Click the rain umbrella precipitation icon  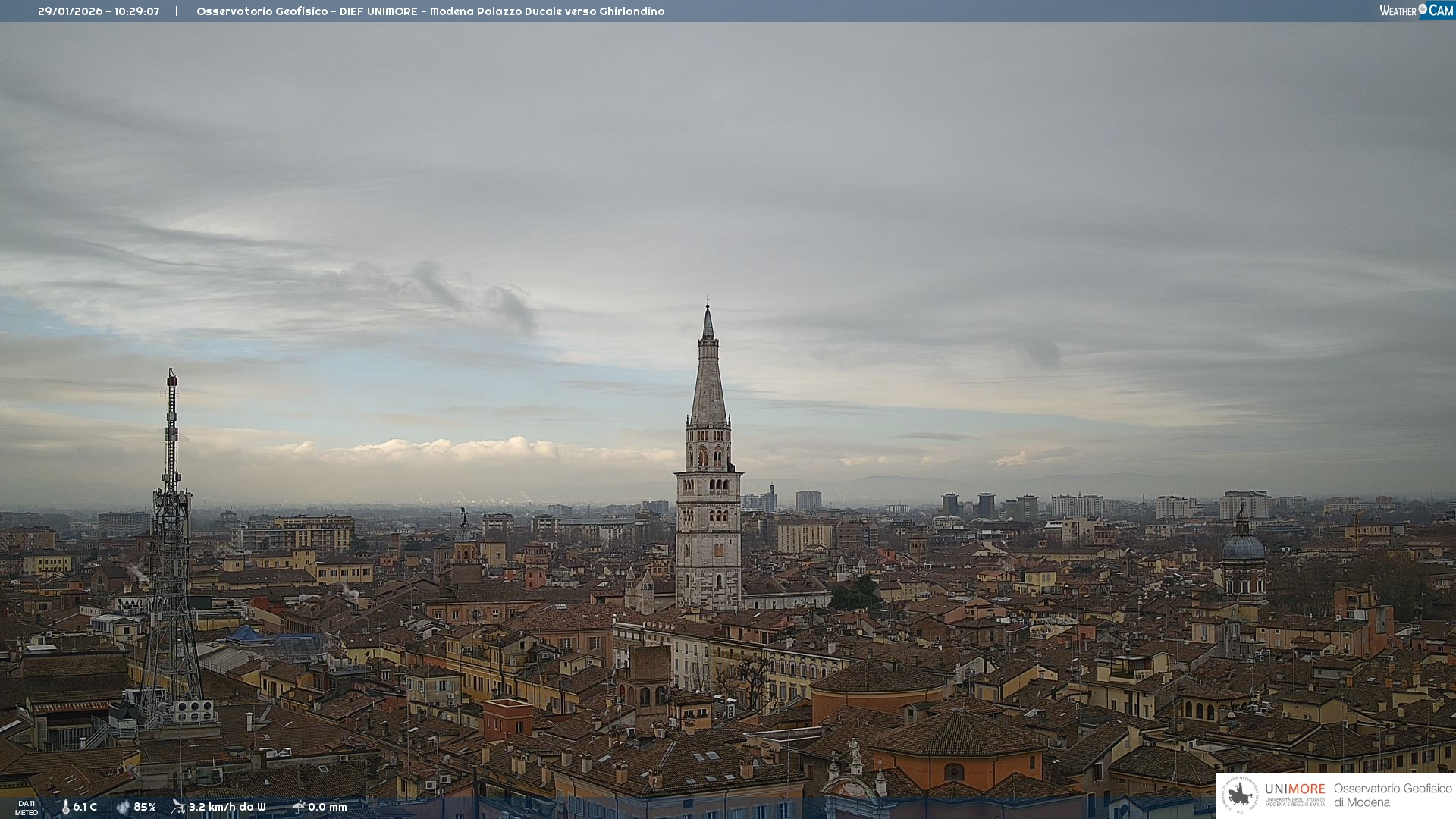coord(298,807)
